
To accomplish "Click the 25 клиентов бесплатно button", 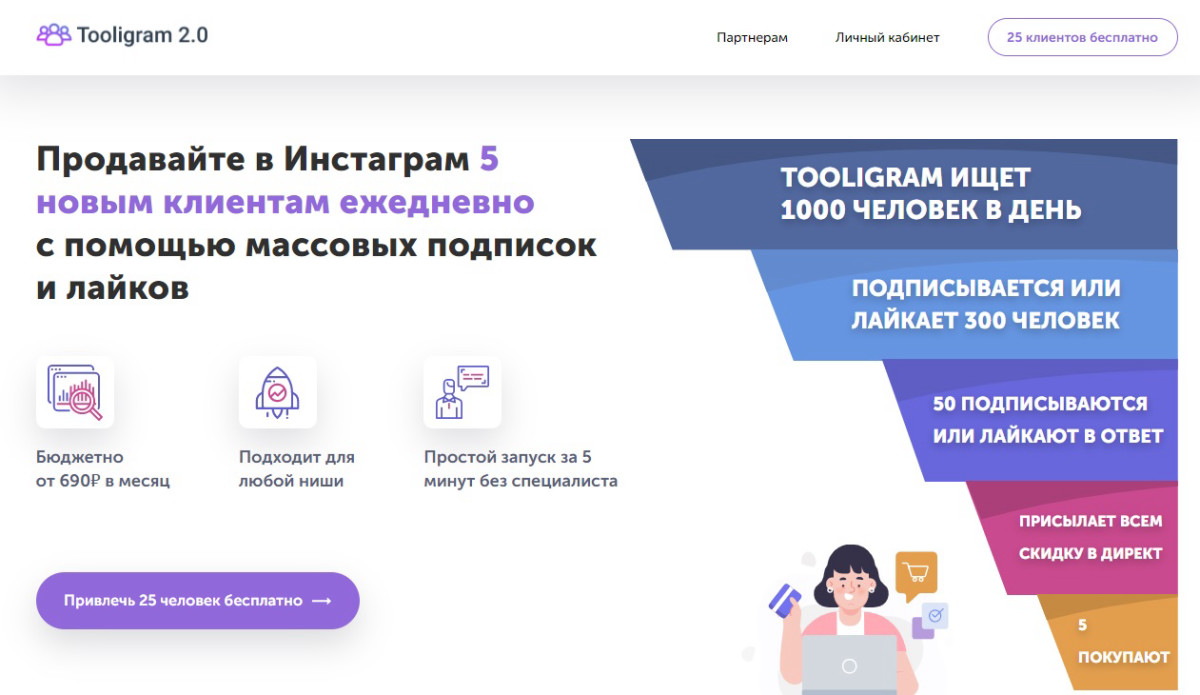I will [1082, 37].
